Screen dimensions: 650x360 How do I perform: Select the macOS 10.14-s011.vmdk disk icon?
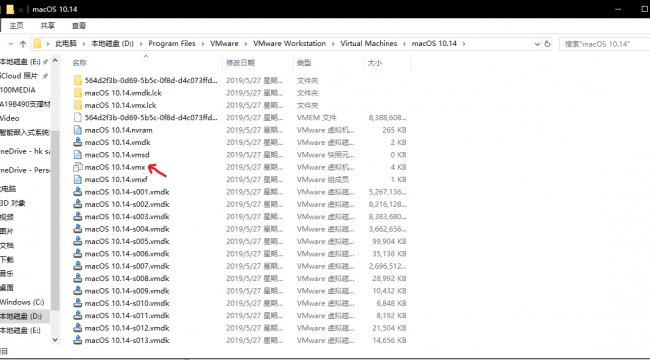point(78,316)
